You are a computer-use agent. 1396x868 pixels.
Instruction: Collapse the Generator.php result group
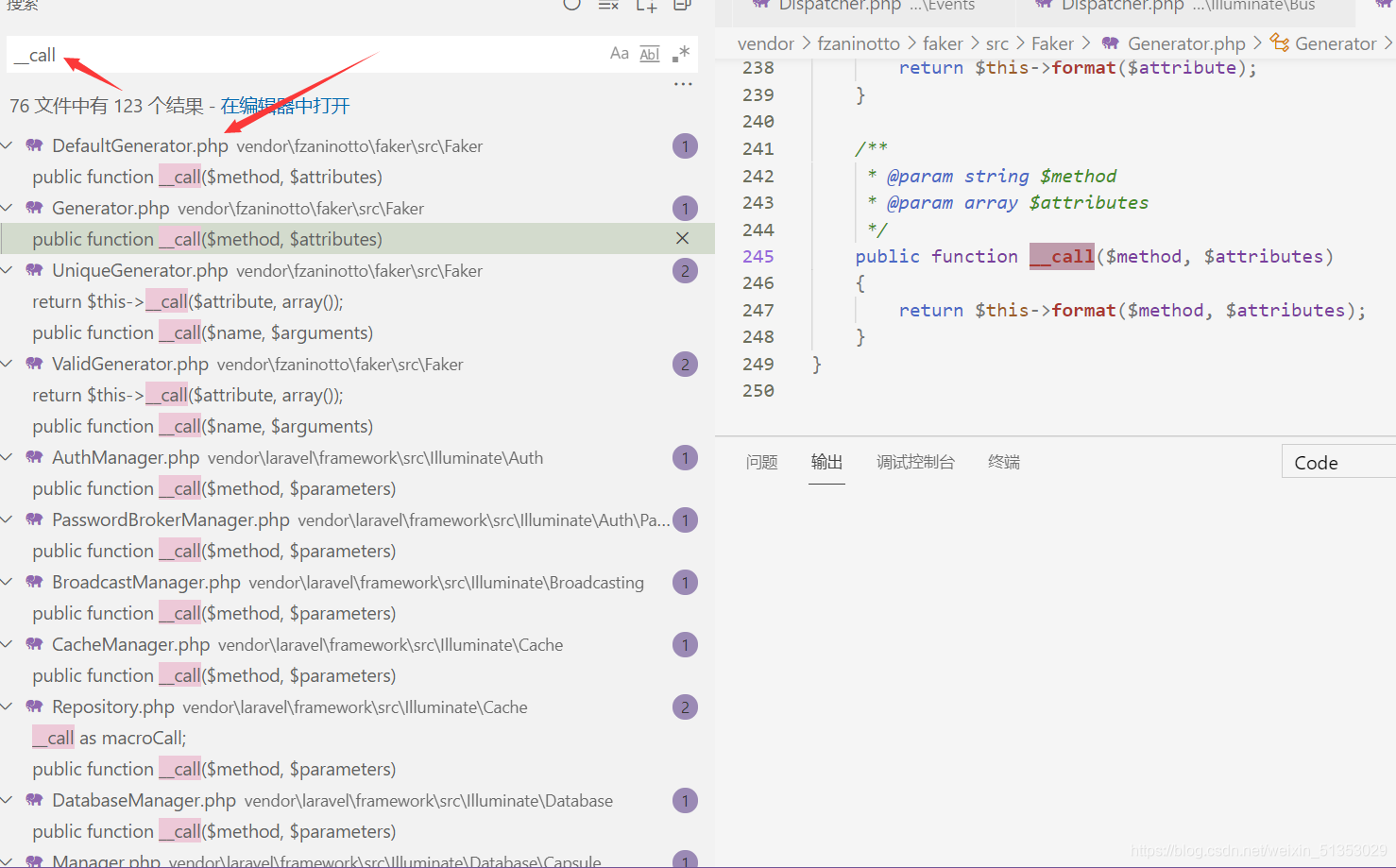click(x=8, y=208)
